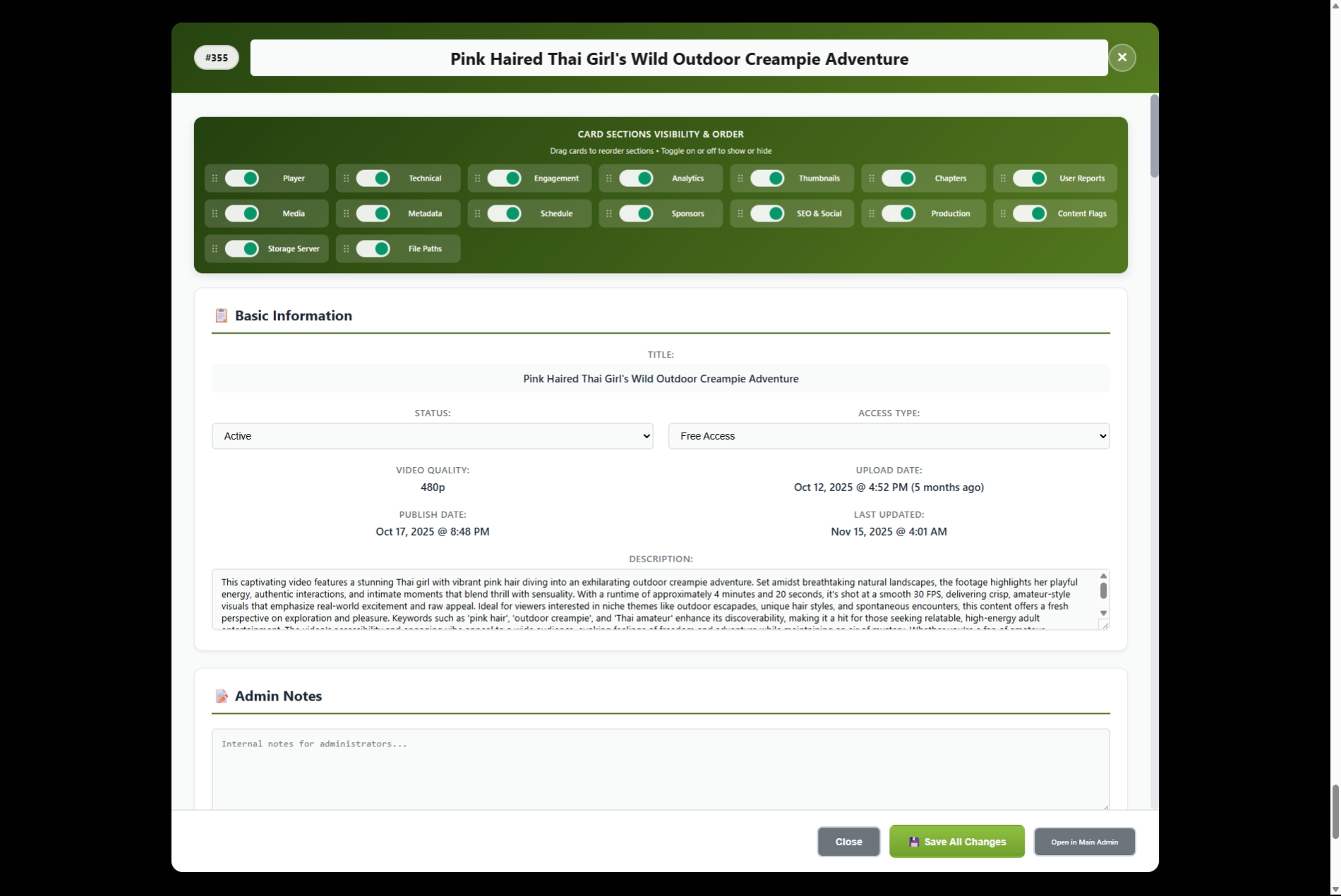
Task: Click Open in Main Admin
Action: 1084,841
